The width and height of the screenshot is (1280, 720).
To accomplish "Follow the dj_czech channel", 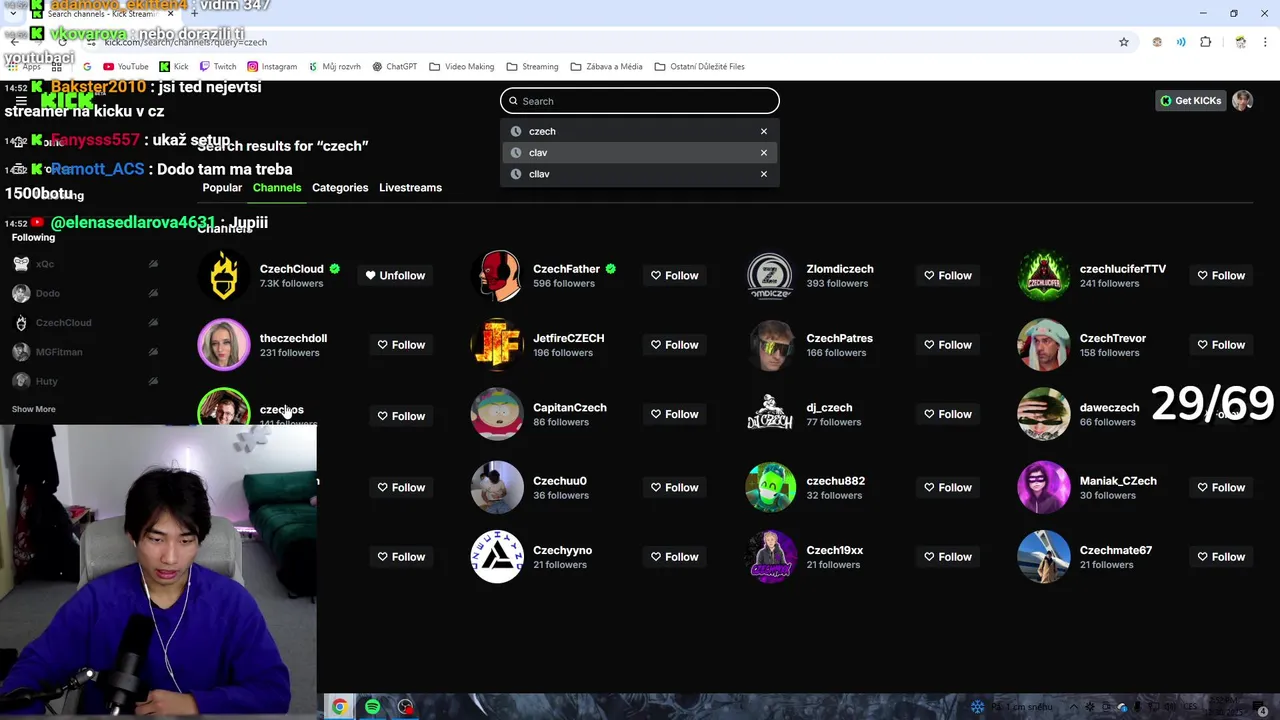I will pos(947,414).
